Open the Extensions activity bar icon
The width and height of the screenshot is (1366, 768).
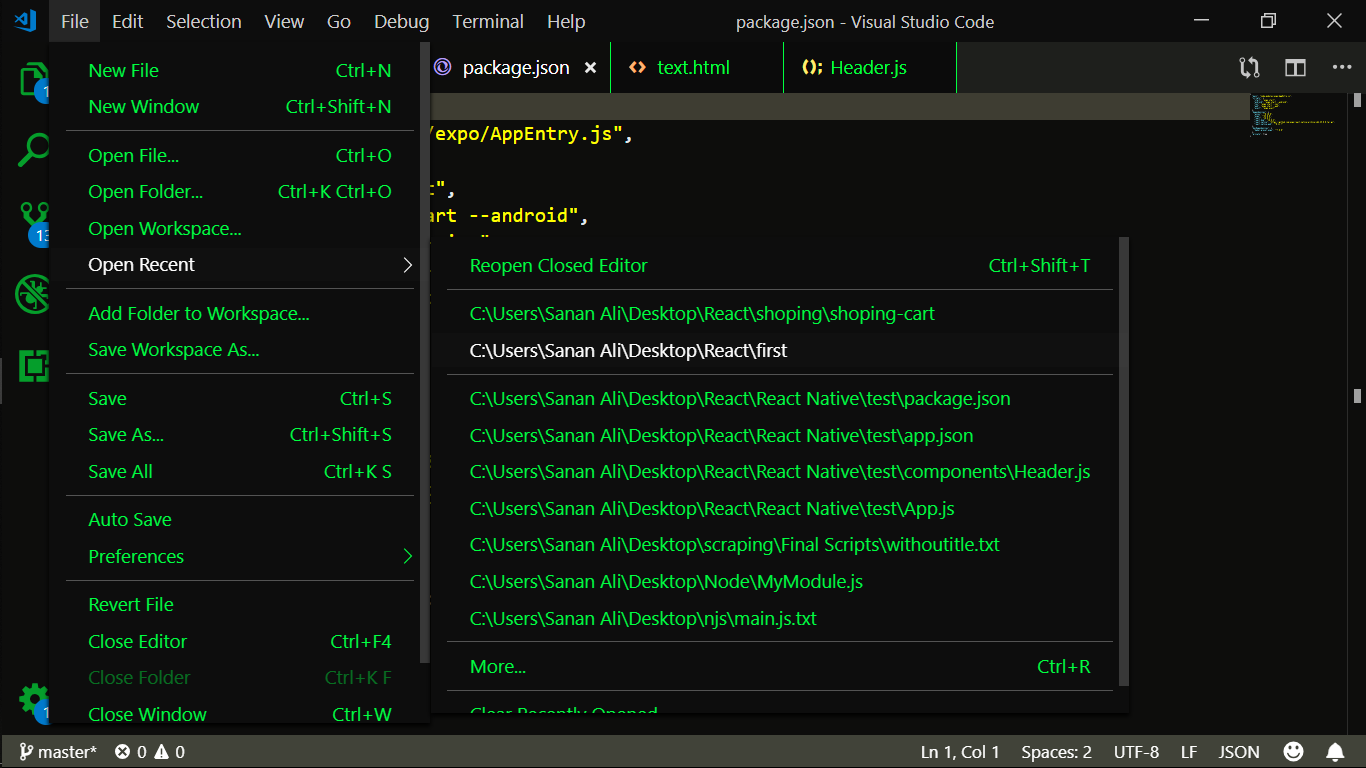point(33,366)
